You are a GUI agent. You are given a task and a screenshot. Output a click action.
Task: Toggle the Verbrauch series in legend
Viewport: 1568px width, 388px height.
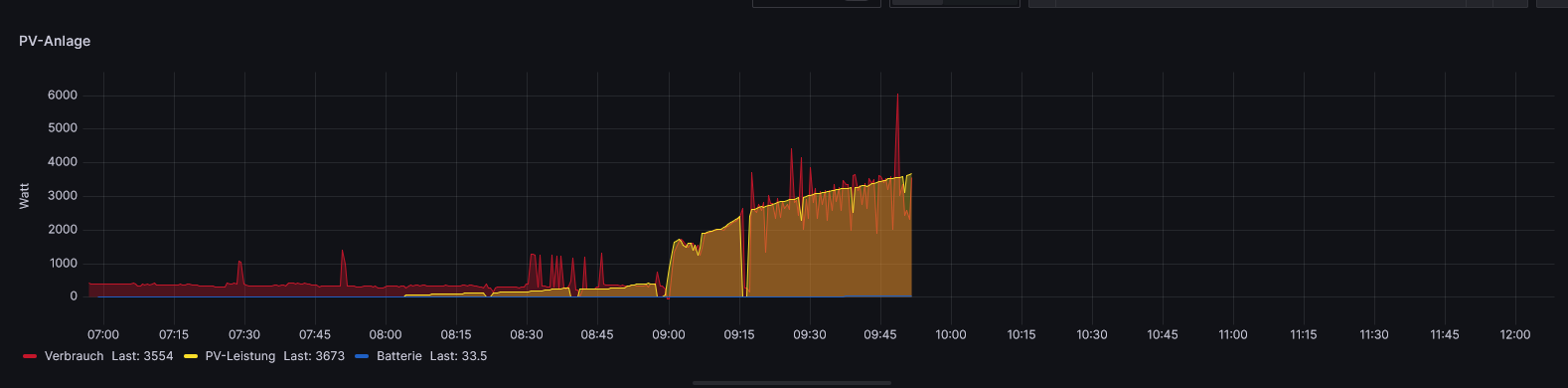pos(74,356)
